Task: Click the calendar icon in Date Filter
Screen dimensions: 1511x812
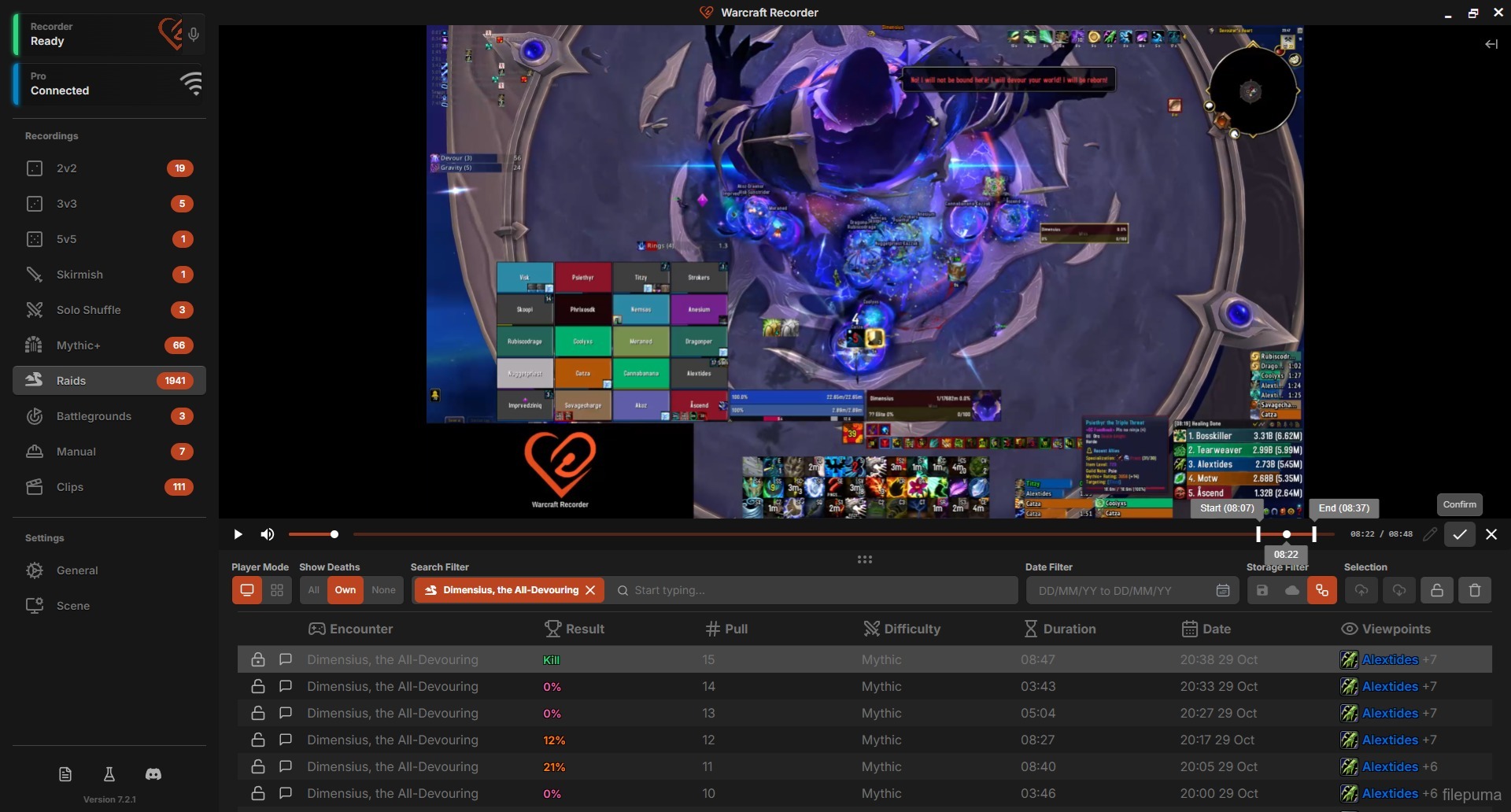Action: (1222, 590)
